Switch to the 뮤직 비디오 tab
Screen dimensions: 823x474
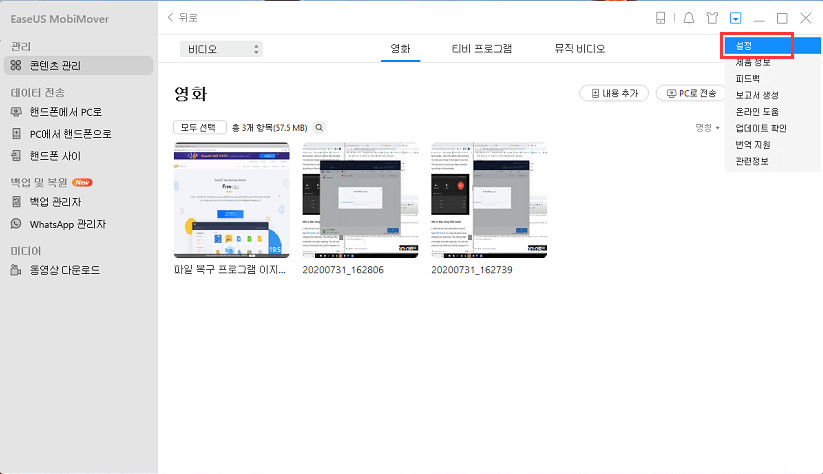[x=579, y=48]
